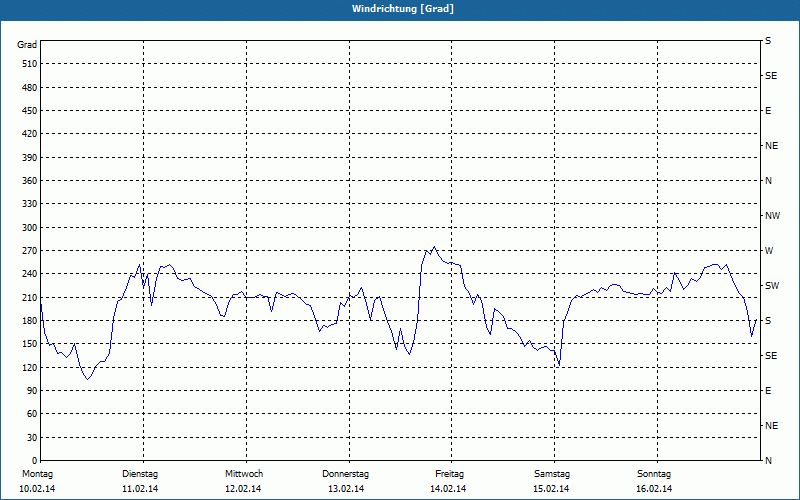Click the "Grad" axis unit label
The height and width of the screenshot is (500, 800).
point(27,45)
